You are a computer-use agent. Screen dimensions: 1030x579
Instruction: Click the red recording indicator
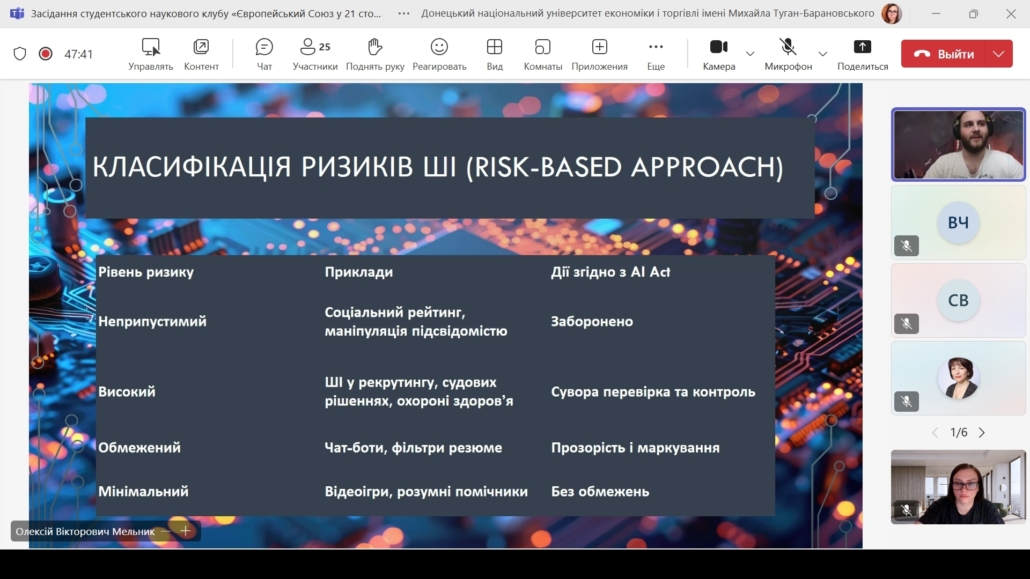tap(45, 54)
